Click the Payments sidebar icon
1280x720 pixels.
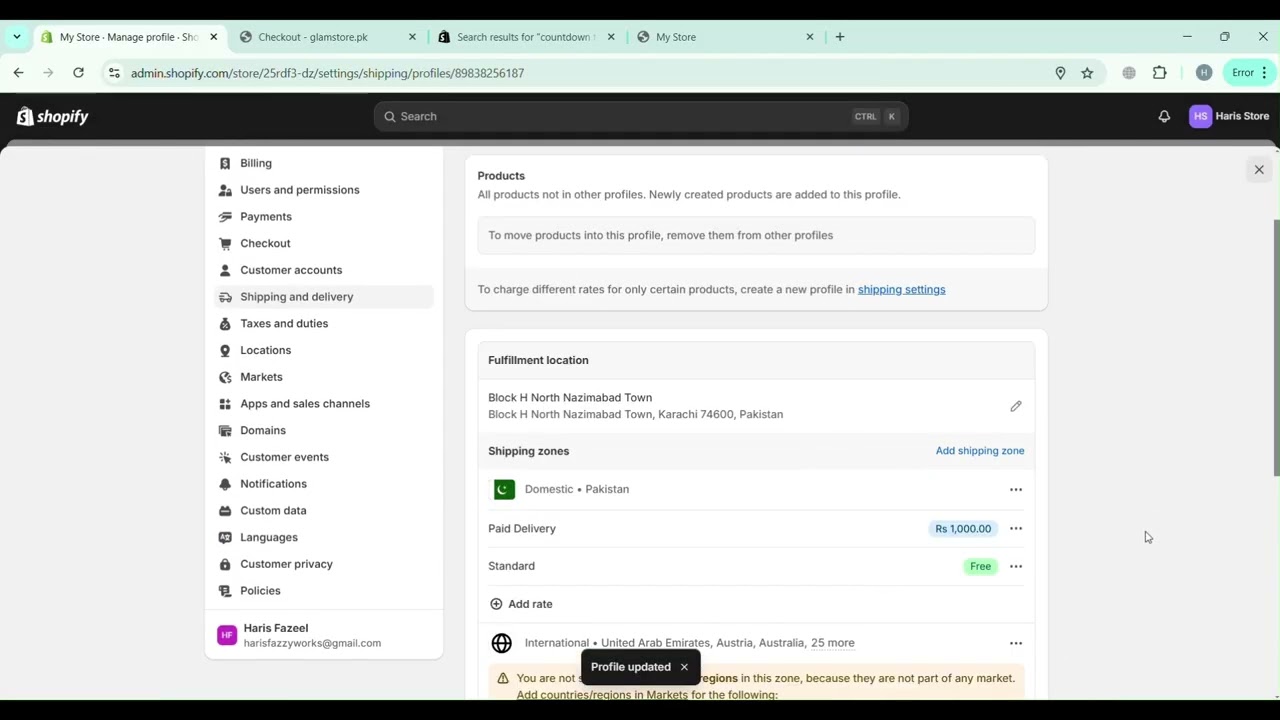pyautogui.click(x=225, y=216)
